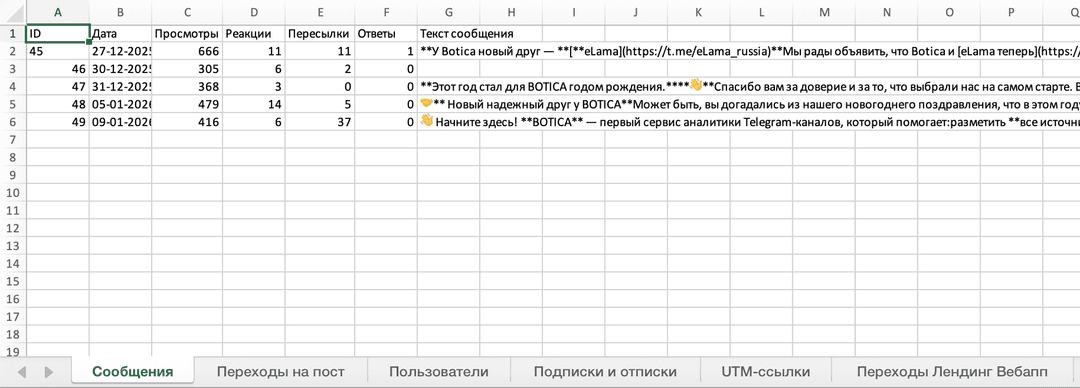Click the Дата header cell
Image resolution: width=1080 pixels, height=388 pixels.
tap(121, 34)
